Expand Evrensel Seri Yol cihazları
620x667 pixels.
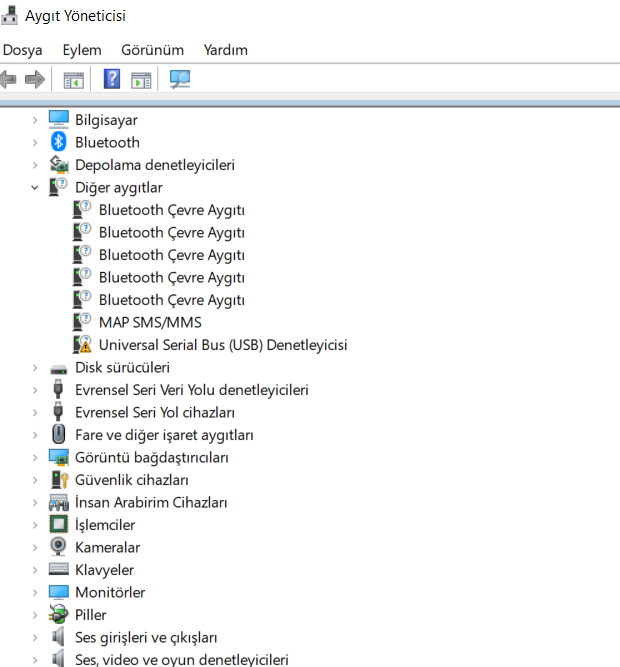[x=35, y=413]
